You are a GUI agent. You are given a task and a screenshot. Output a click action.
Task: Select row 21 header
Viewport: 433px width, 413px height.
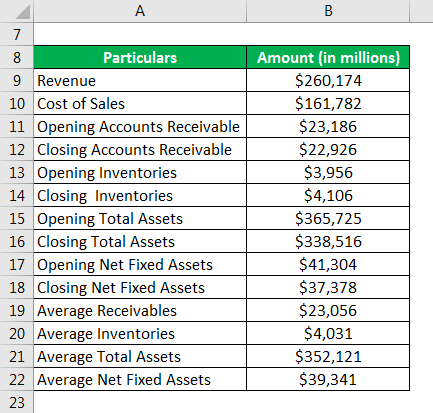[17, 356]
